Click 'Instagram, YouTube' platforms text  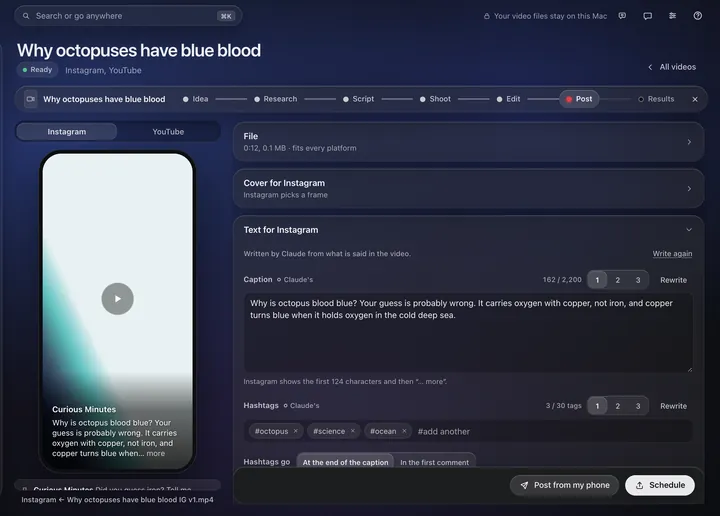pos(103,70)
